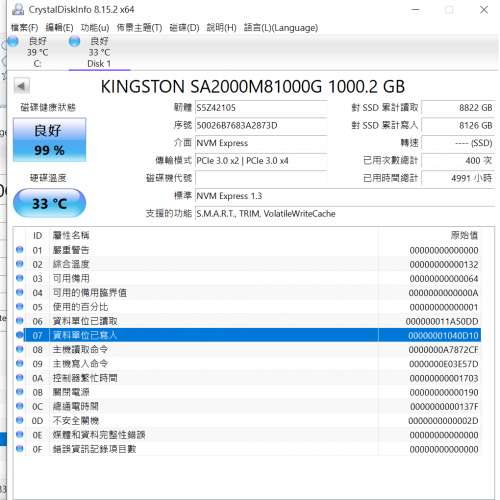Select attribute row 09 主機寫入命令
The image size is (500, 500).
pyautogui.click(x=247, y=364)
